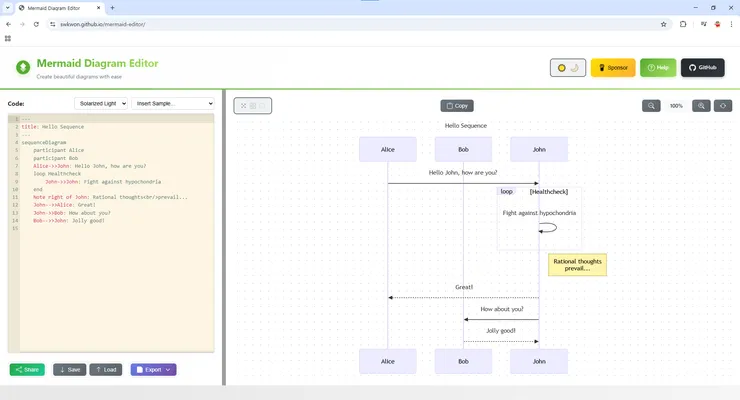Image resolution: width=740 pixels, height=400 pixels.
Task: Reset the diagram view
Action: pyautogui.click(x=723, y=106)
